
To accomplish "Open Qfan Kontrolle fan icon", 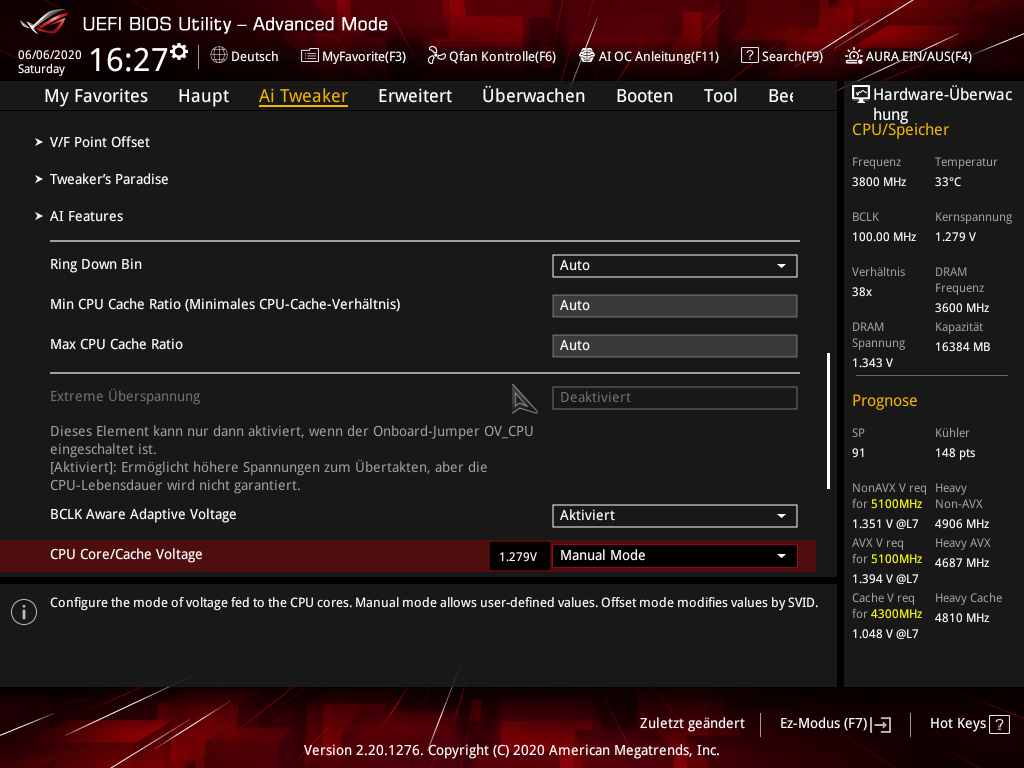I will point(436,56).
